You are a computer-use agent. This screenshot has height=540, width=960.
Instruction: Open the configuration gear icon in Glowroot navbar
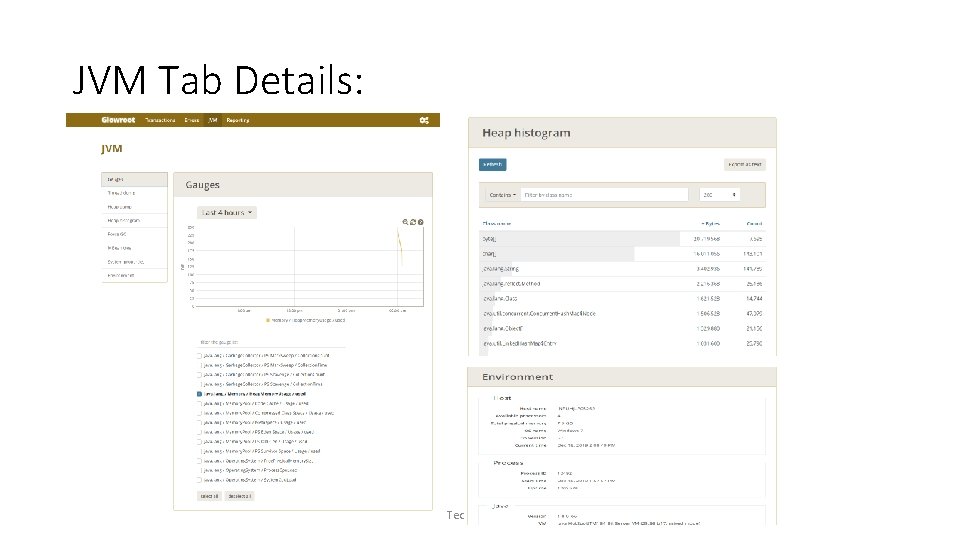coord(424,121)
